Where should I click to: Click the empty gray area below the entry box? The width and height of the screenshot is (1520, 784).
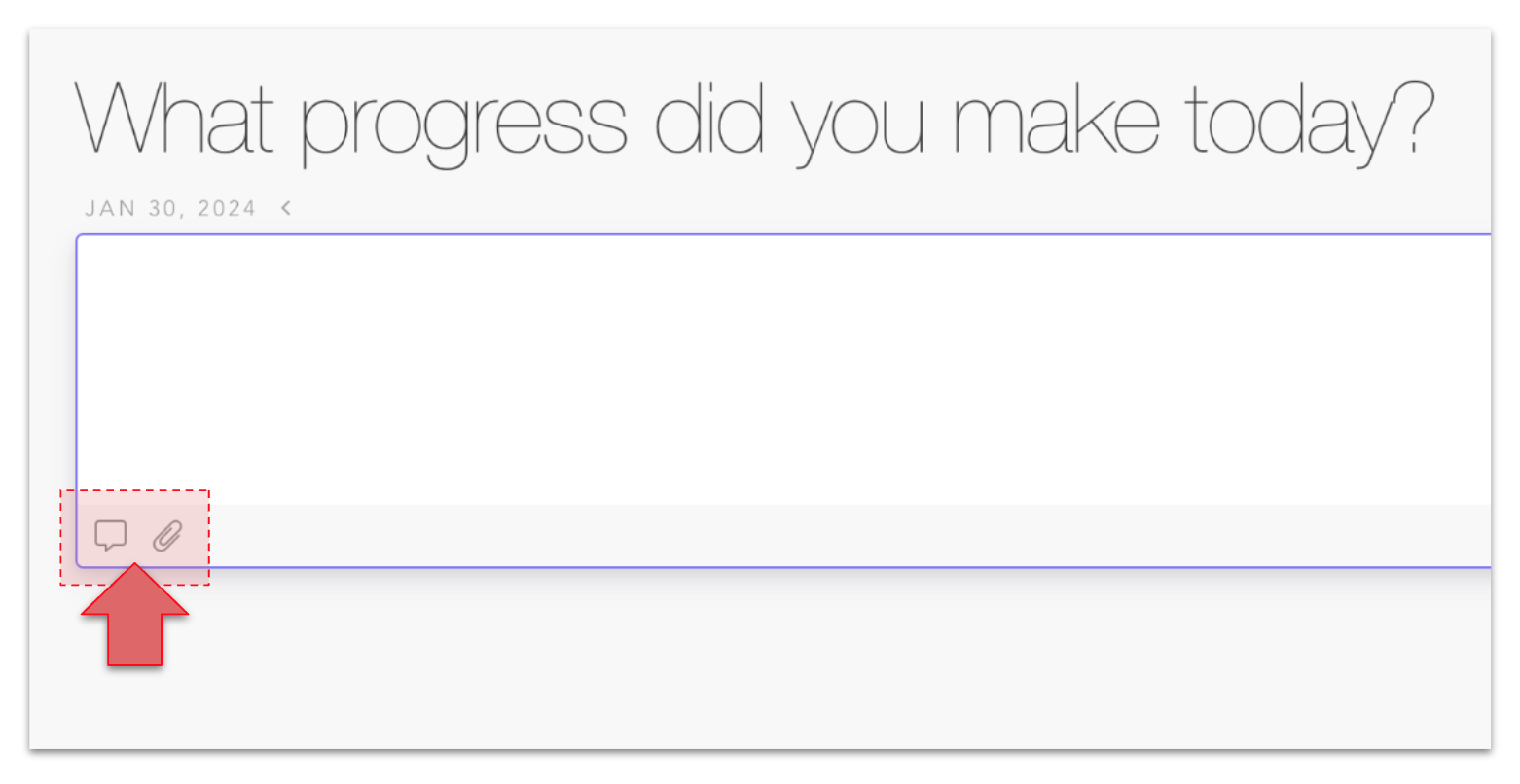click(x=778, y=661)
